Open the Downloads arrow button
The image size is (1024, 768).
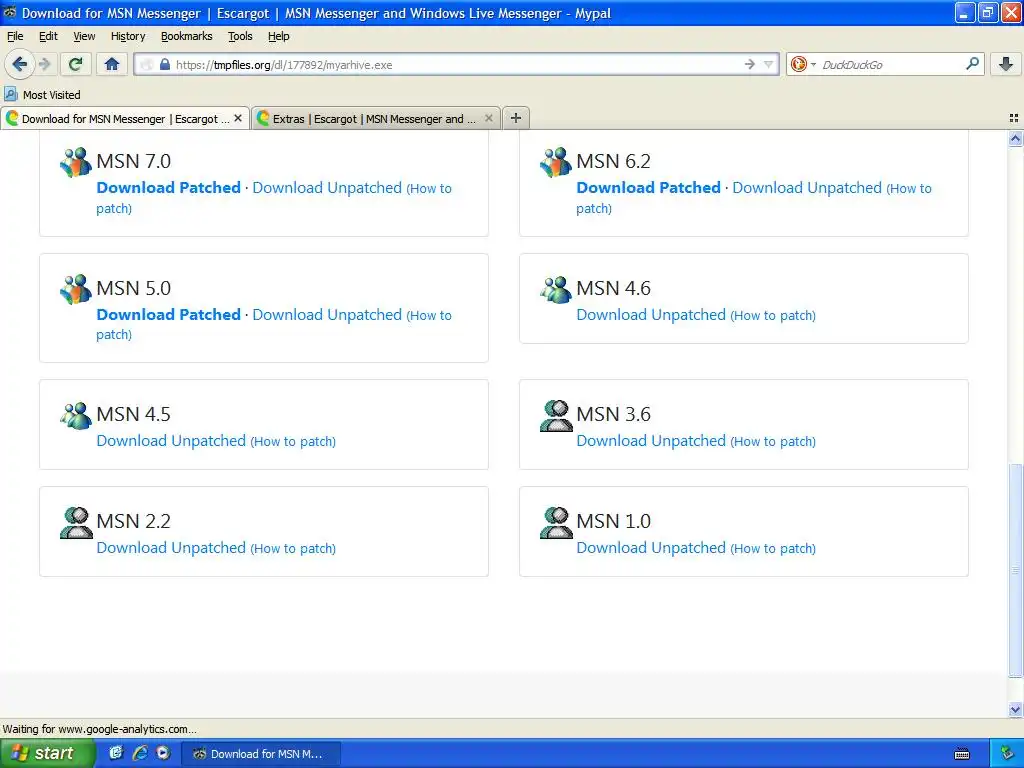1006,64
